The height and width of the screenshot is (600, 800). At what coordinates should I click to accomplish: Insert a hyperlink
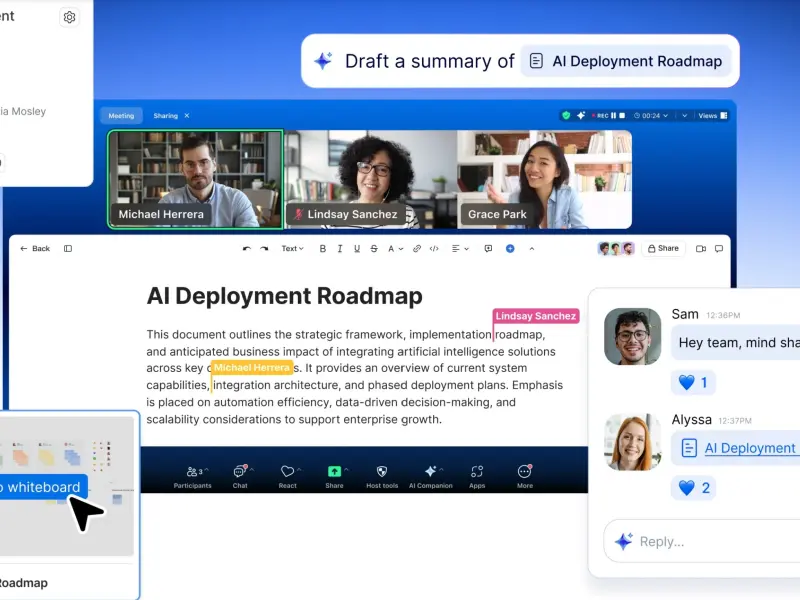coord(417,248)
